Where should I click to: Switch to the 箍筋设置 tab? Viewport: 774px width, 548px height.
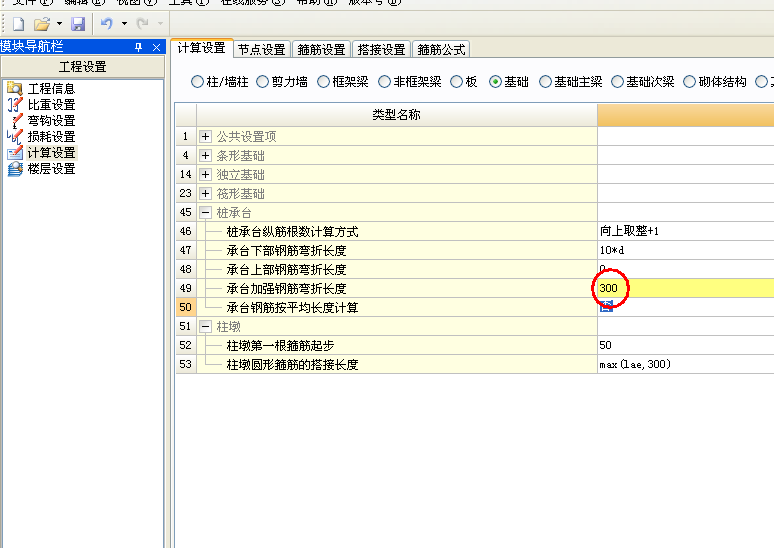[321, 49]
